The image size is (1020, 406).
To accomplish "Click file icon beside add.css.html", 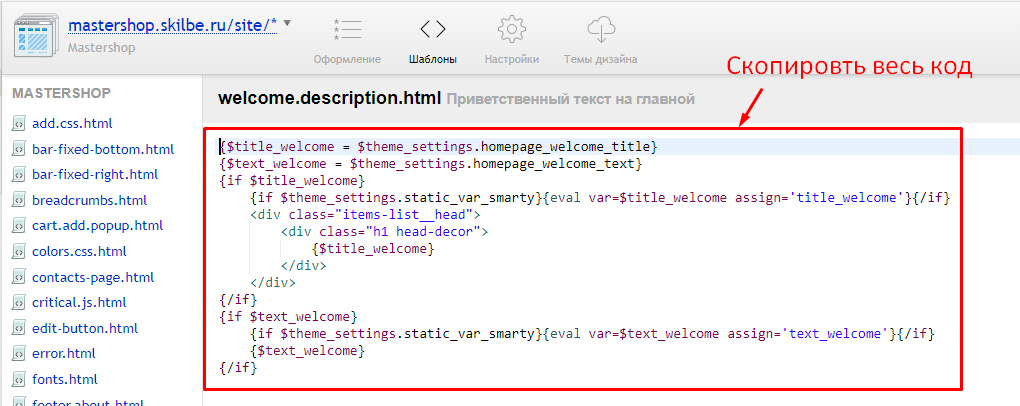I will tap(18, 124).
